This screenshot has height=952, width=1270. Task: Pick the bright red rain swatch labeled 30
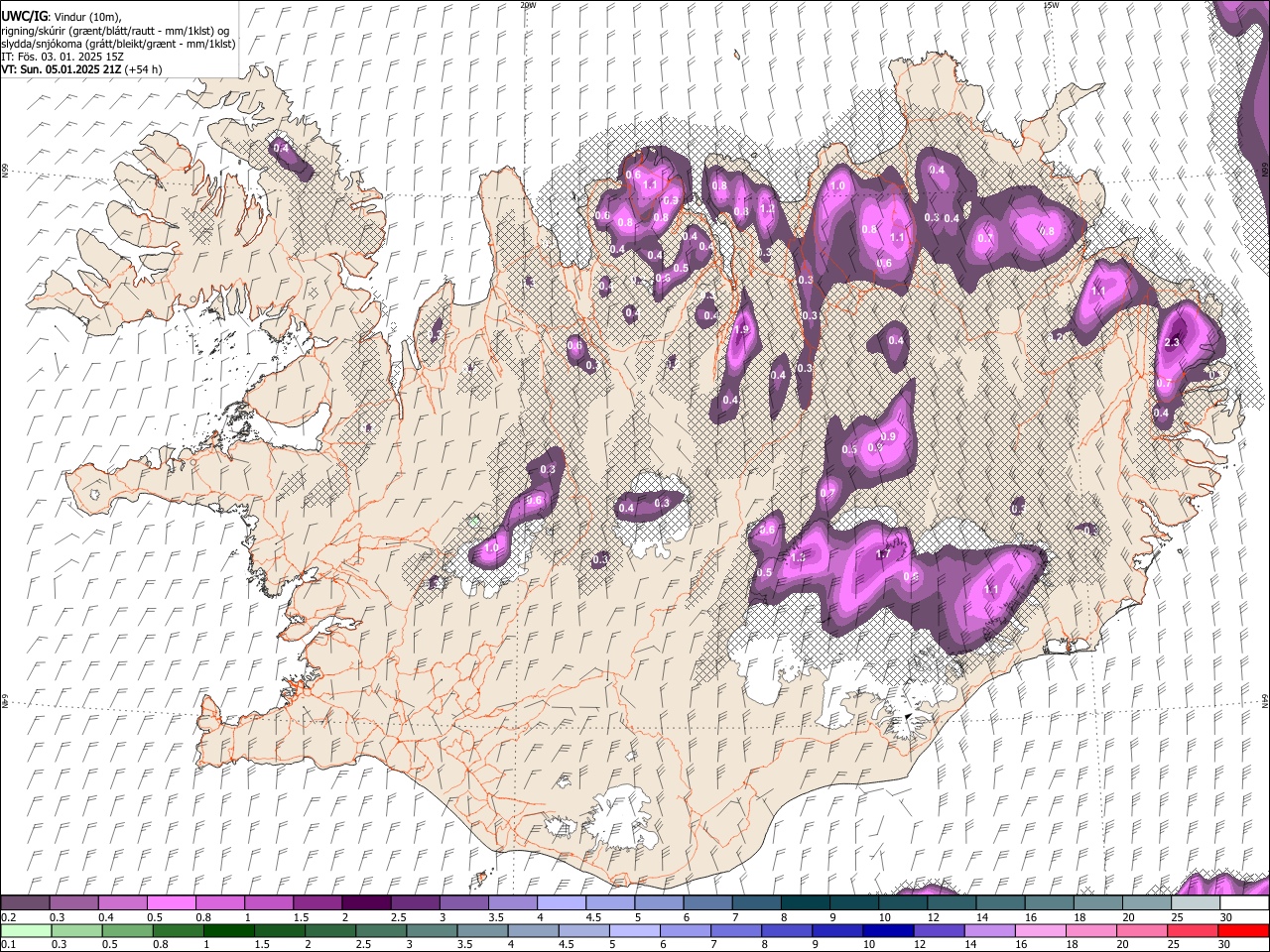coord(1244,930)
